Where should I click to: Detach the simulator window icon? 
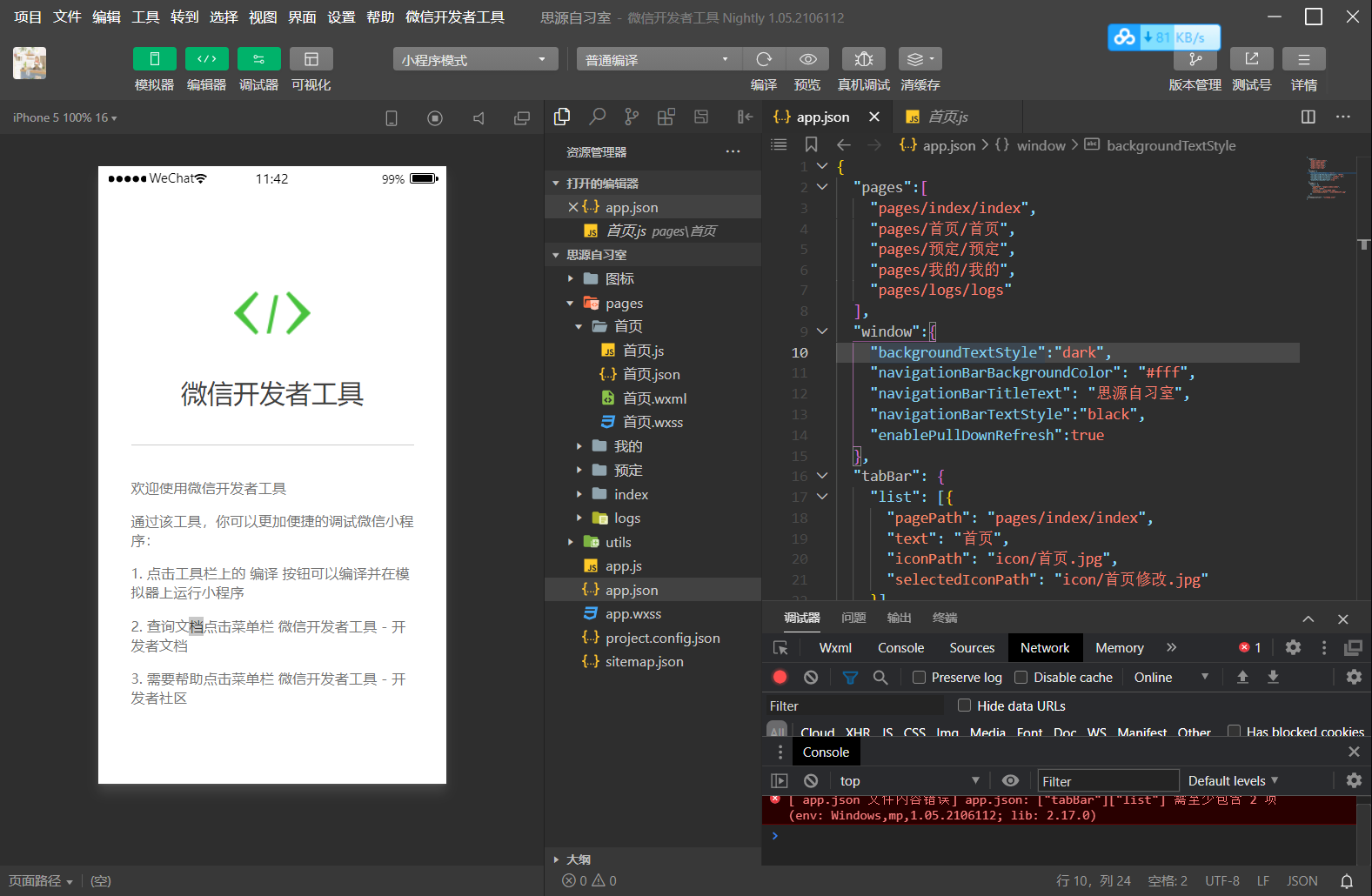point(522,118)
